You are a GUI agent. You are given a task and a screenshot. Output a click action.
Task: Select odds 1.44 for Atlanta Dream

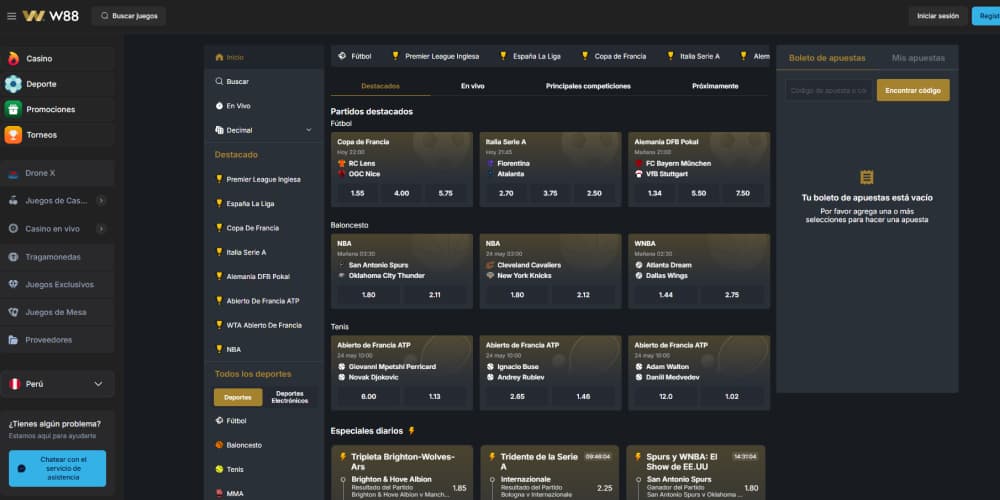[666, 295]
